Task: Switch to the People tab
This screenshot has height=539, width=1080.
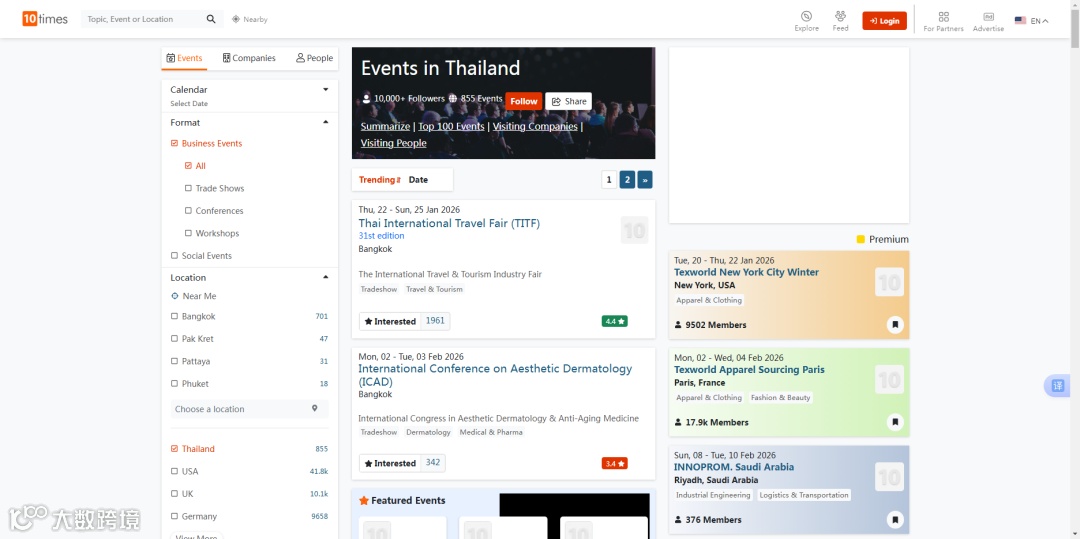Action: [314, 59]
